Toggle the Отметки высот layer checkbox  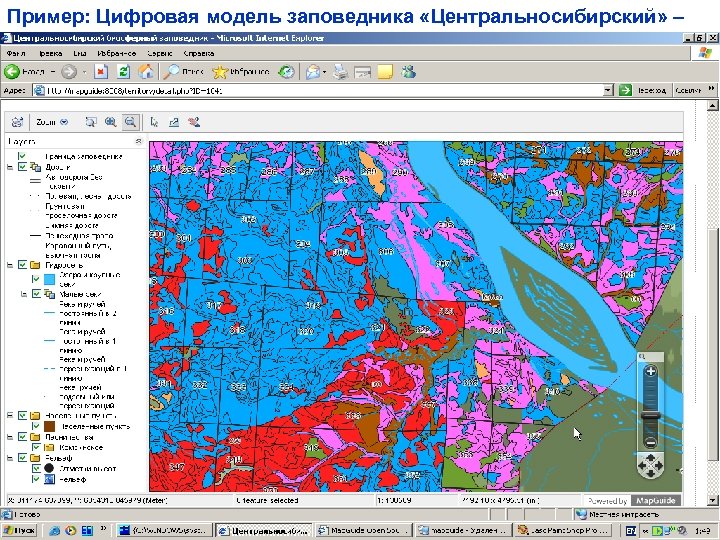point(36,468)
